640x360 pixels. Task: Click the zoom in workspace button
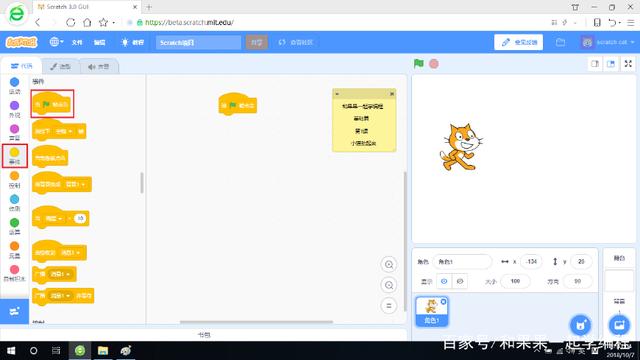point(389,264)
